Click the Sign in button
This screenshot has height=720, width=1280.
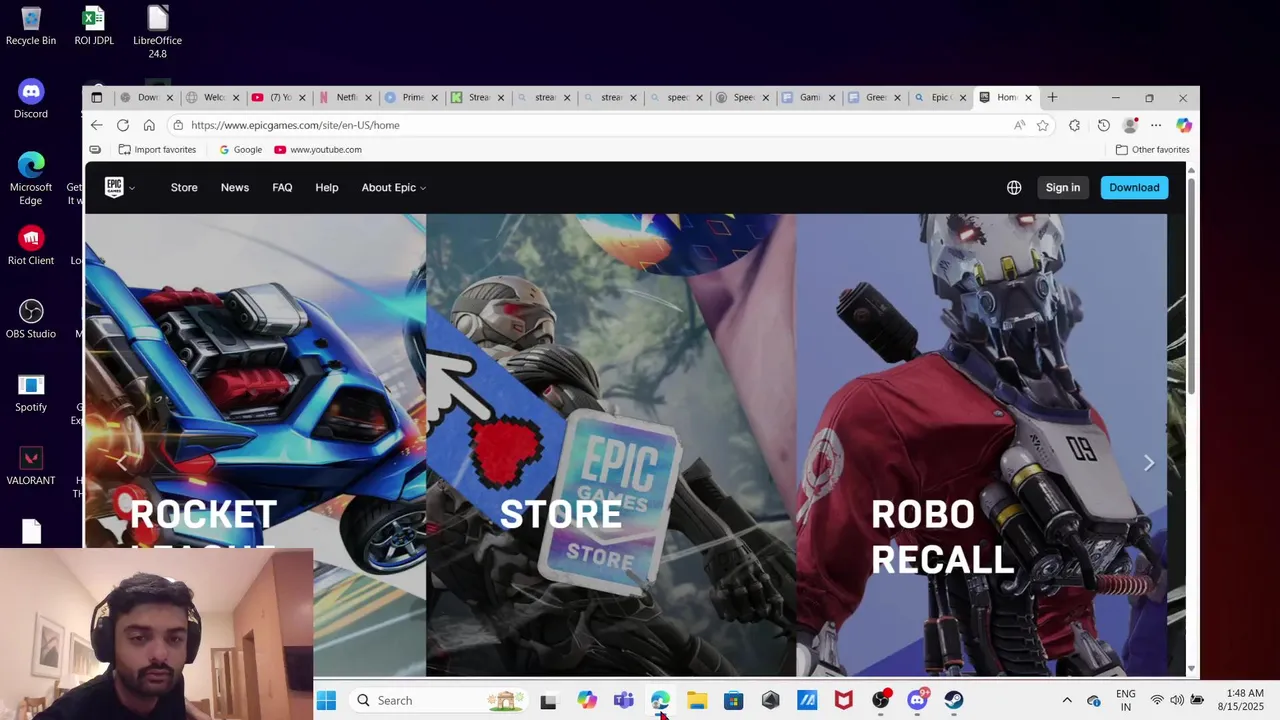[x=1063, y=187]
